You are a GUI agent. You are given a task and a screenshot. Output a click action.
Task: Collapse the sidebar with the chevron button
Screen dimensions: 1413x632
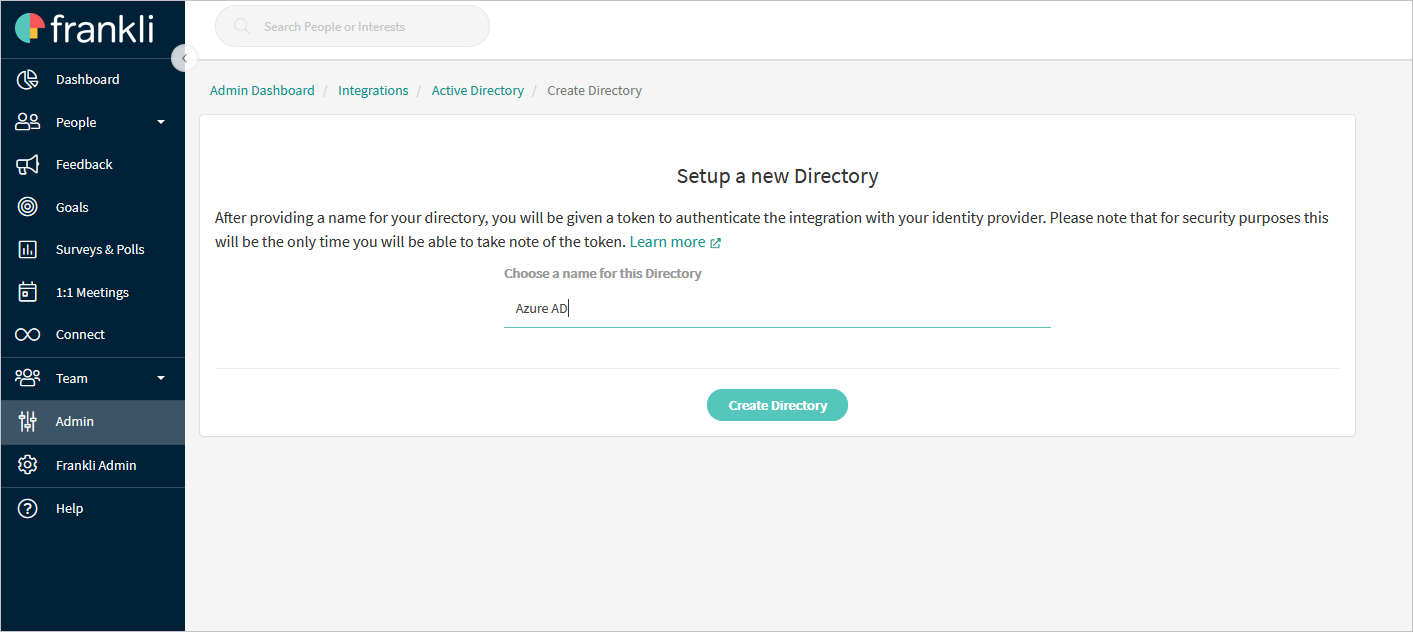(184, 58)
